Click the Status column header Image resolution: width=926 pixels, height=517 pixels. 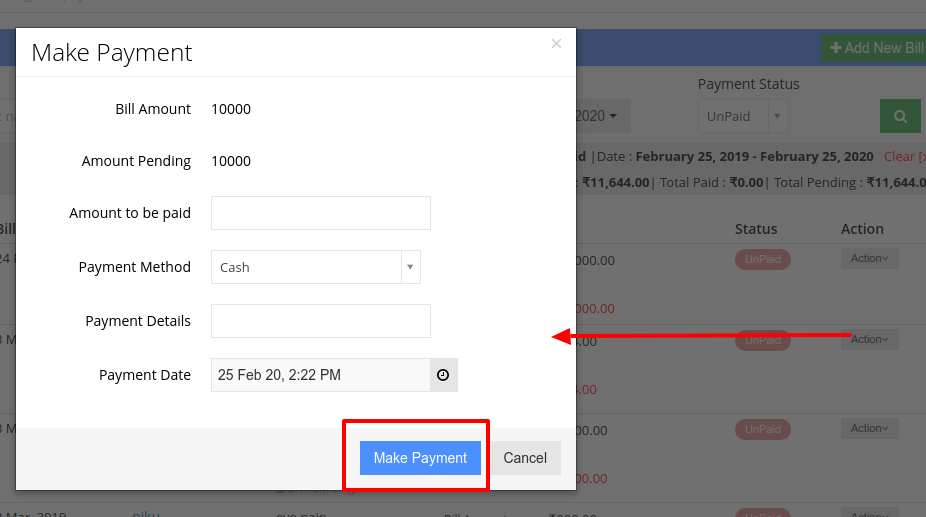click(x=756, y=229)
